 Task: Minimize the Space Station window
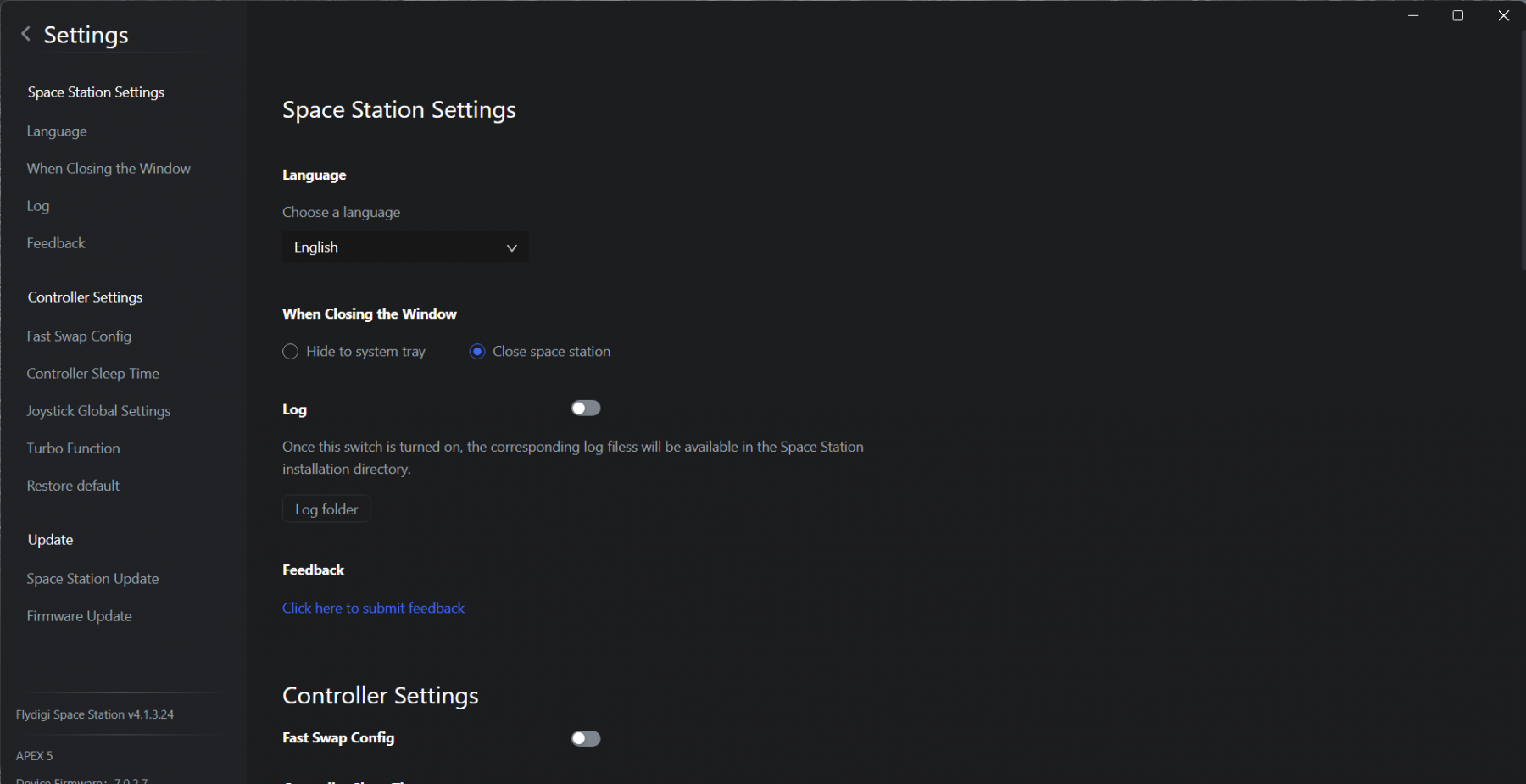click(1413, 15)
